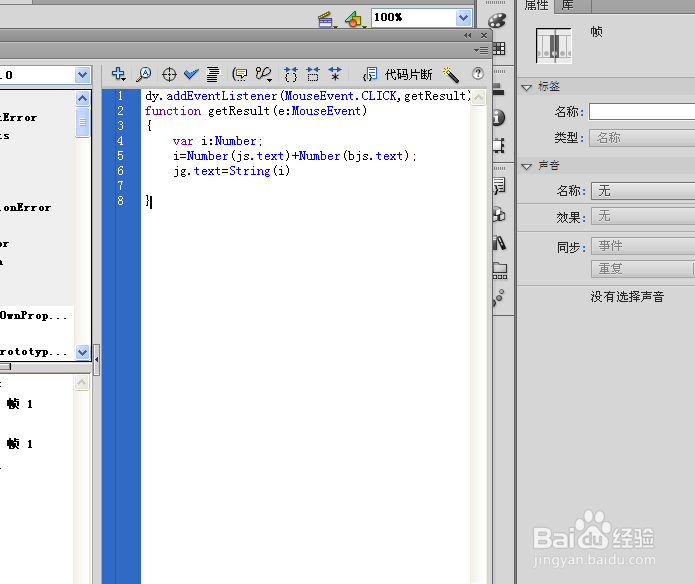The width and height of the screenshot is (695, 584).
Task: Select the second 帧 1 entry in script navigator
Action: pos(20,444)
